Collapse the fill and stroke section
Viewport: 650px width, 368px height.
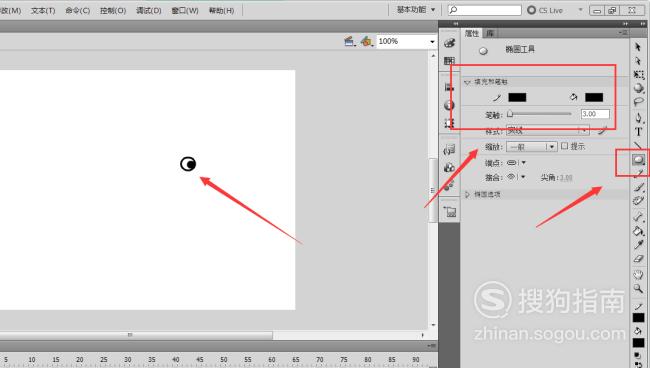tap(467, 82)
